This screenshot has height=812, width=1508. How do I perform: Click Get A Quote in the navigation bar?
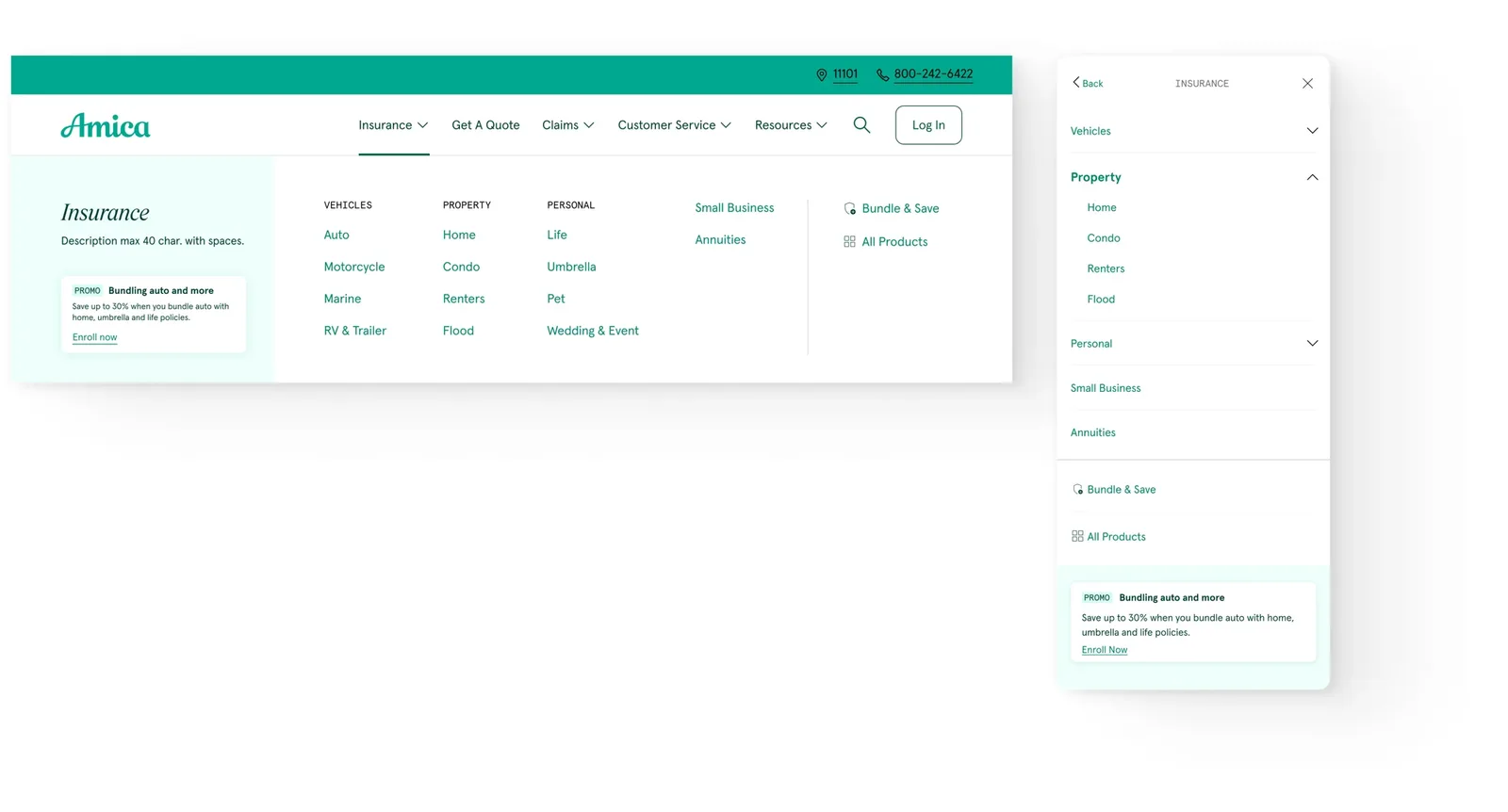[x=485, y=125]
